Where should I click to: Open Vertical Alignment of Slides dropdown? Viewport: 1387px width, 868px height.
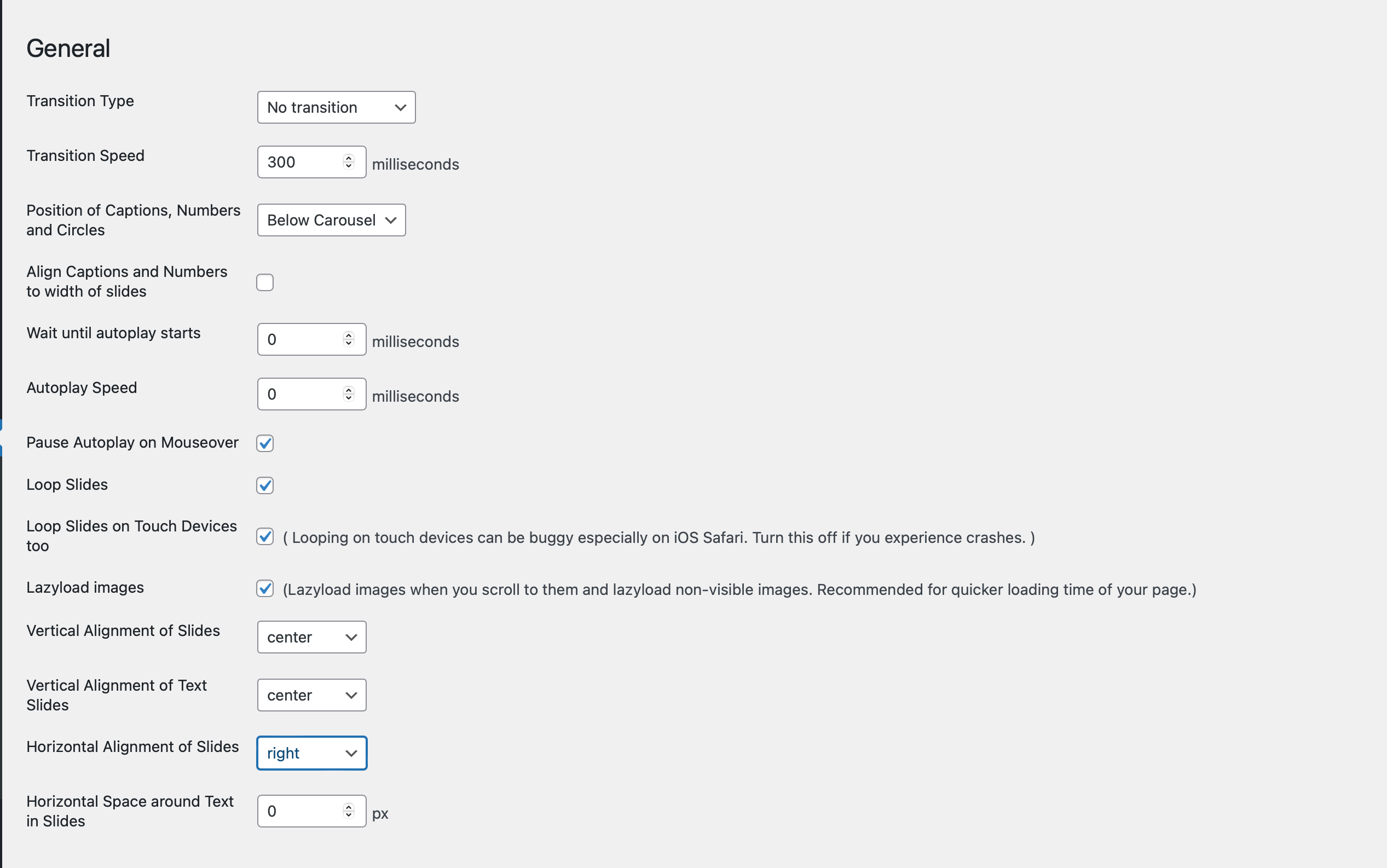tap(312, 637)
